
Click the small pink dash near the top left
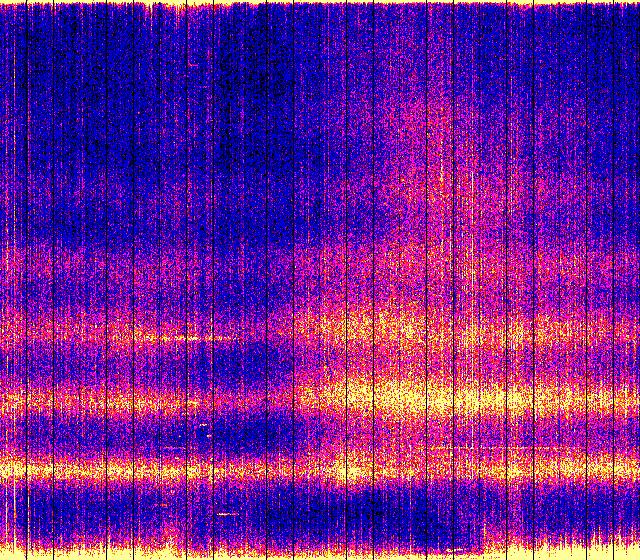click(x=192, y=63)
